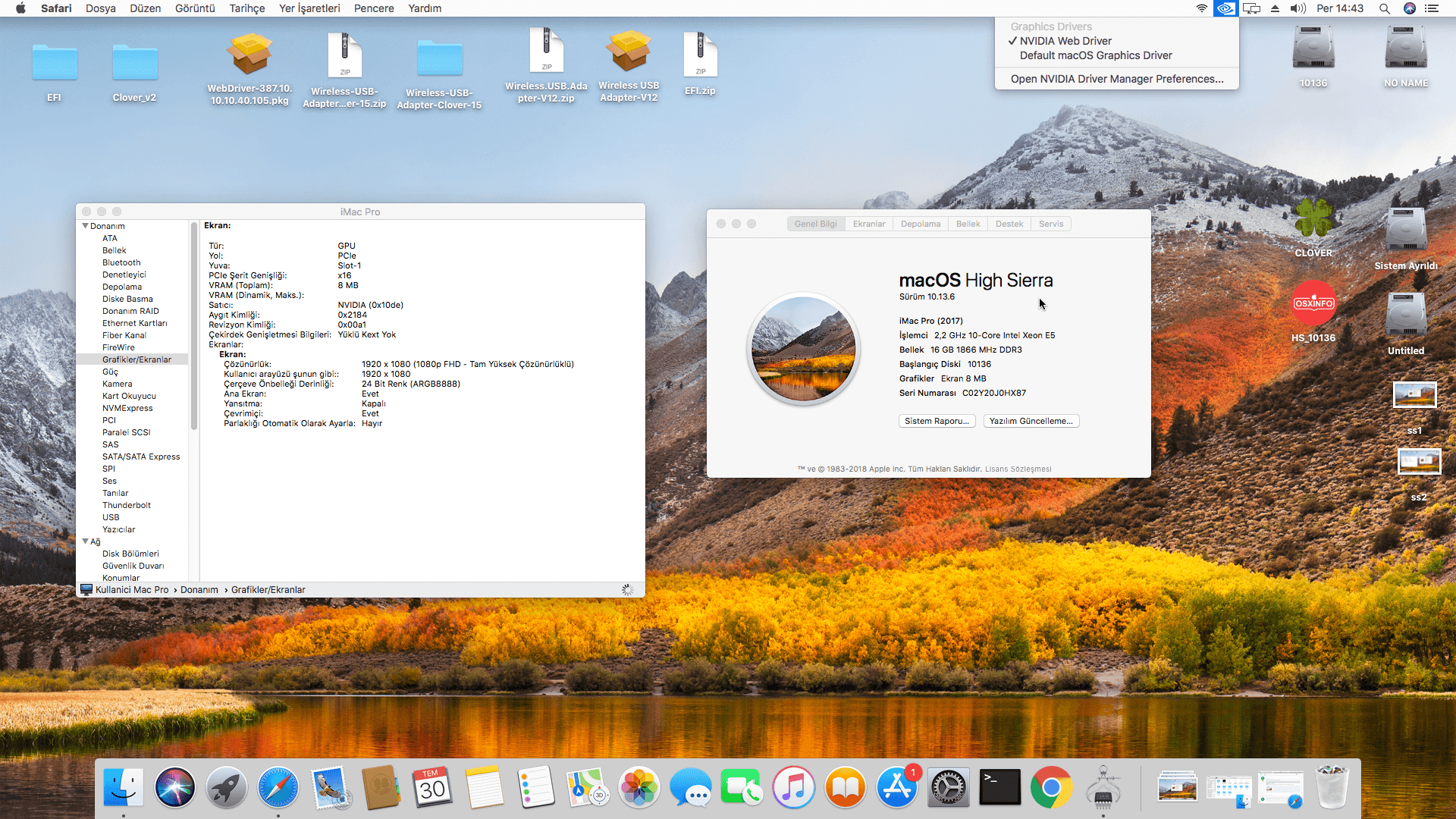
Task: Open the Yer İşaretleri menu
Action: coord(309,8)
